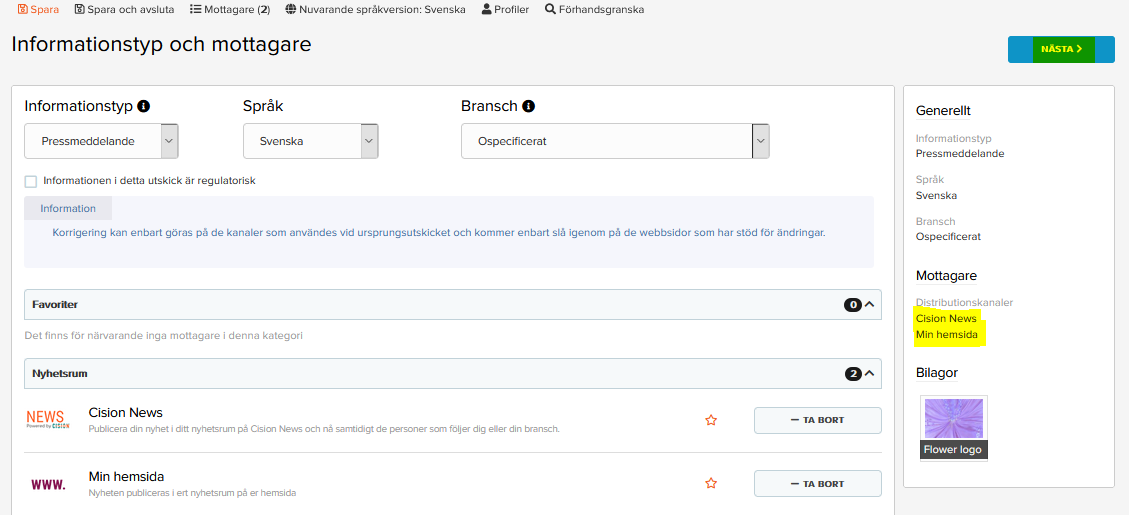Click the Cision News logo
Image resolution: width=1129 pixels, height=515 pixels.
[48, 420]
